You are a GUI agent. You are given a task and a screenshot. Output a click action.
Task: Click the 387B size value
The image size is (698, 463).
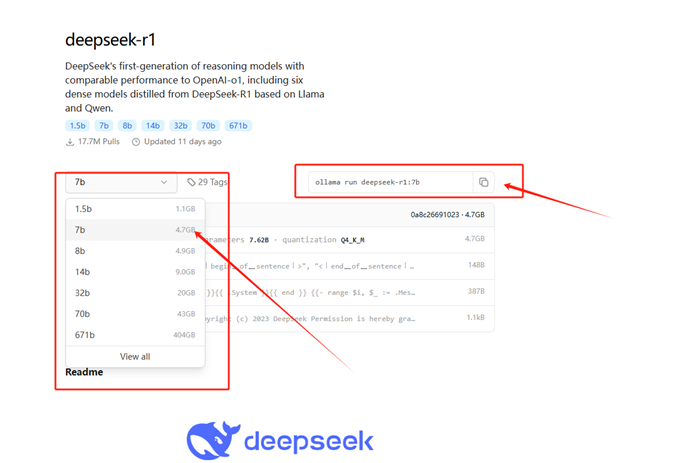[x=476, y=291]
